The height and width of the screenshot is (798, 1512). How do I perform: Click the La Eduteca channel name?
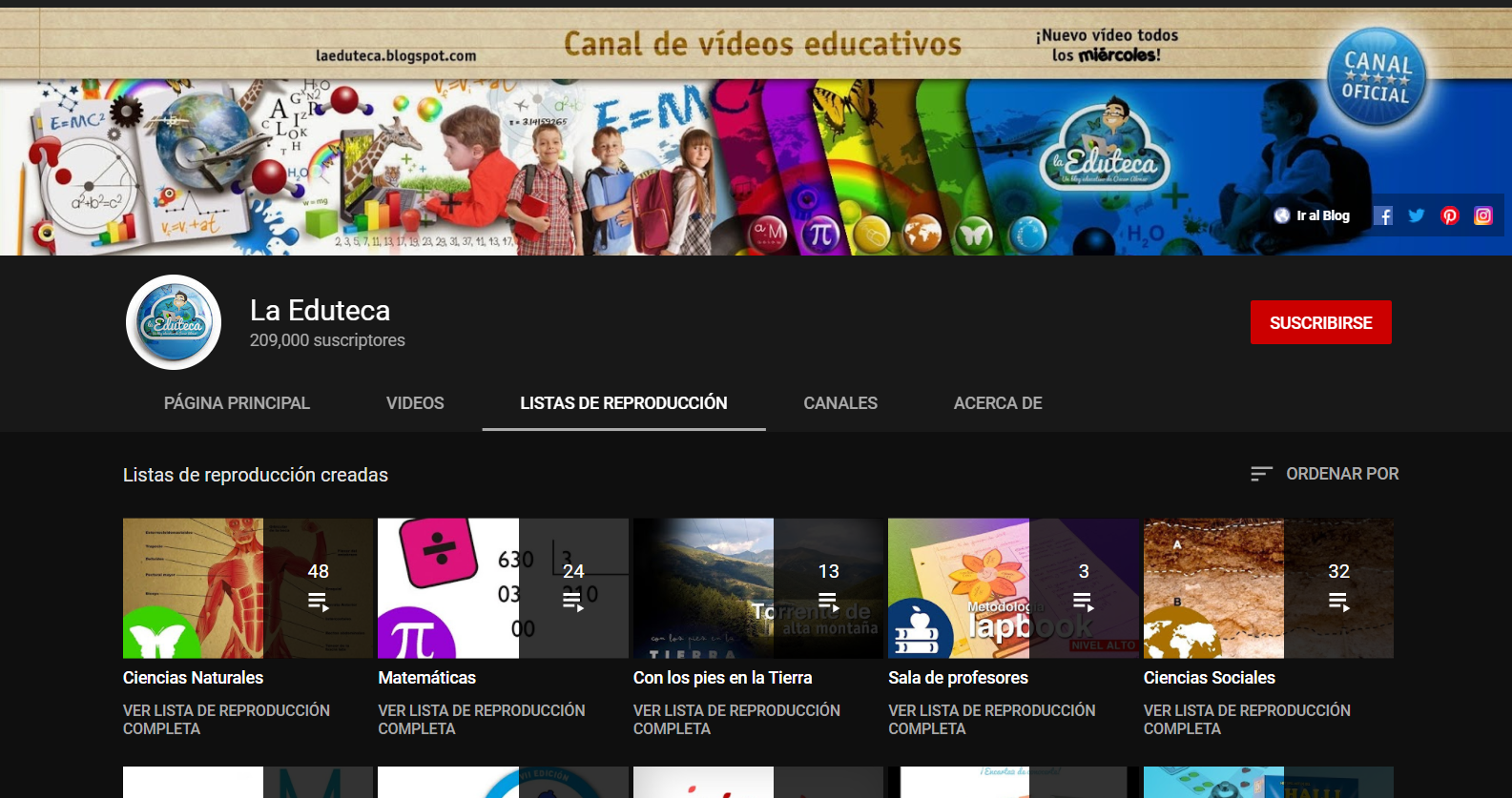[320, 311]
